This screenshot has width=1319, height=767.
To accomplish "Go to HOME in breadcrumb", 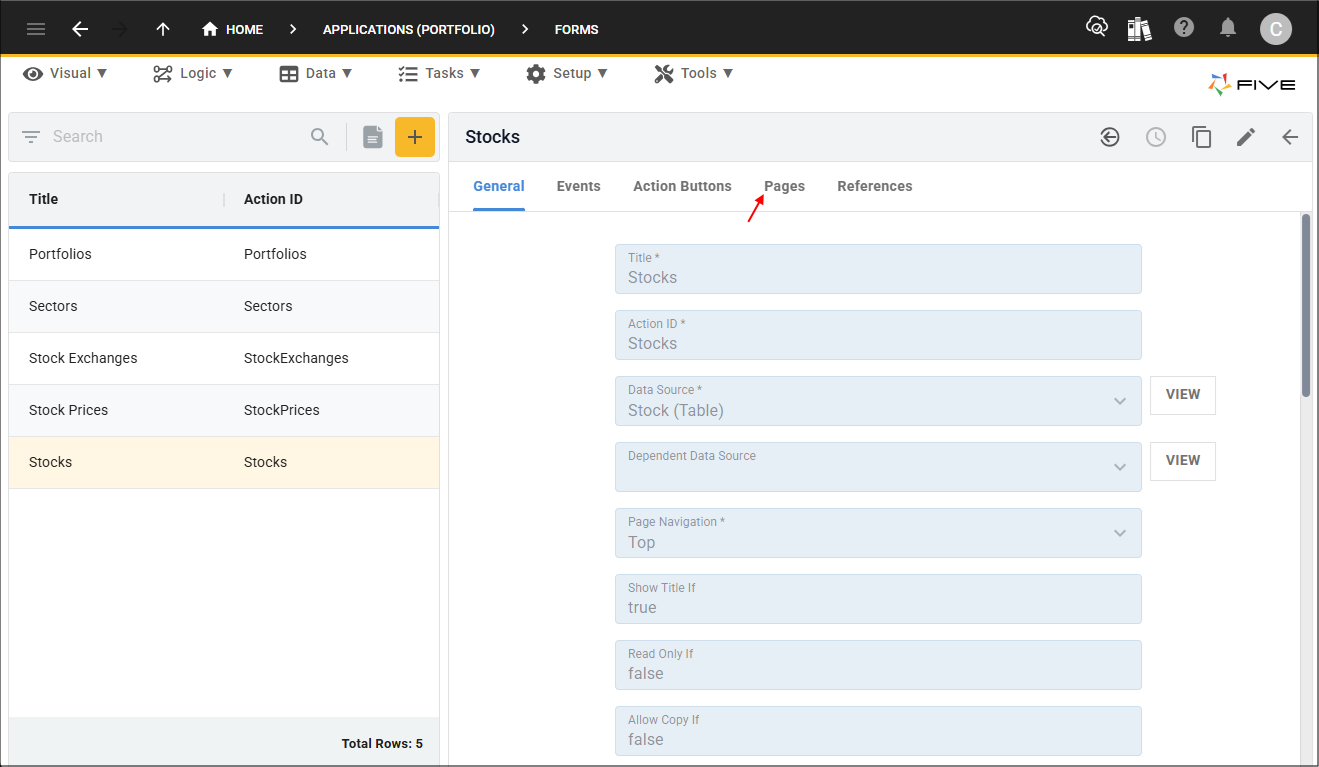I will tap(232, 29).
